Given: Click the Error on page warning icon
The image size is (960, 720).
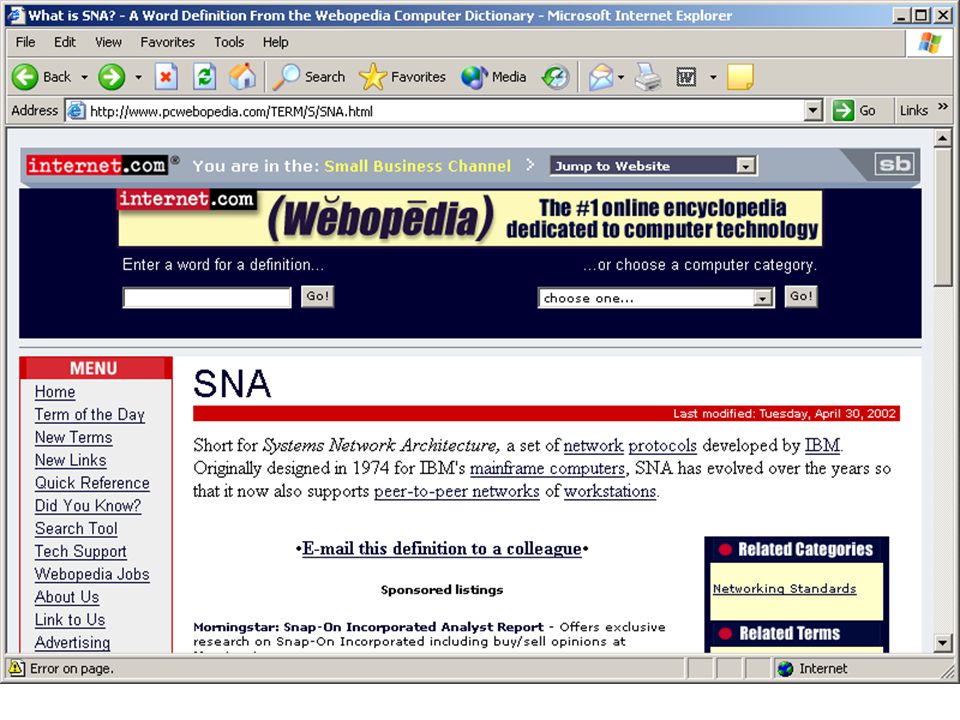Looking at the screenshot, I should (17, 668).
